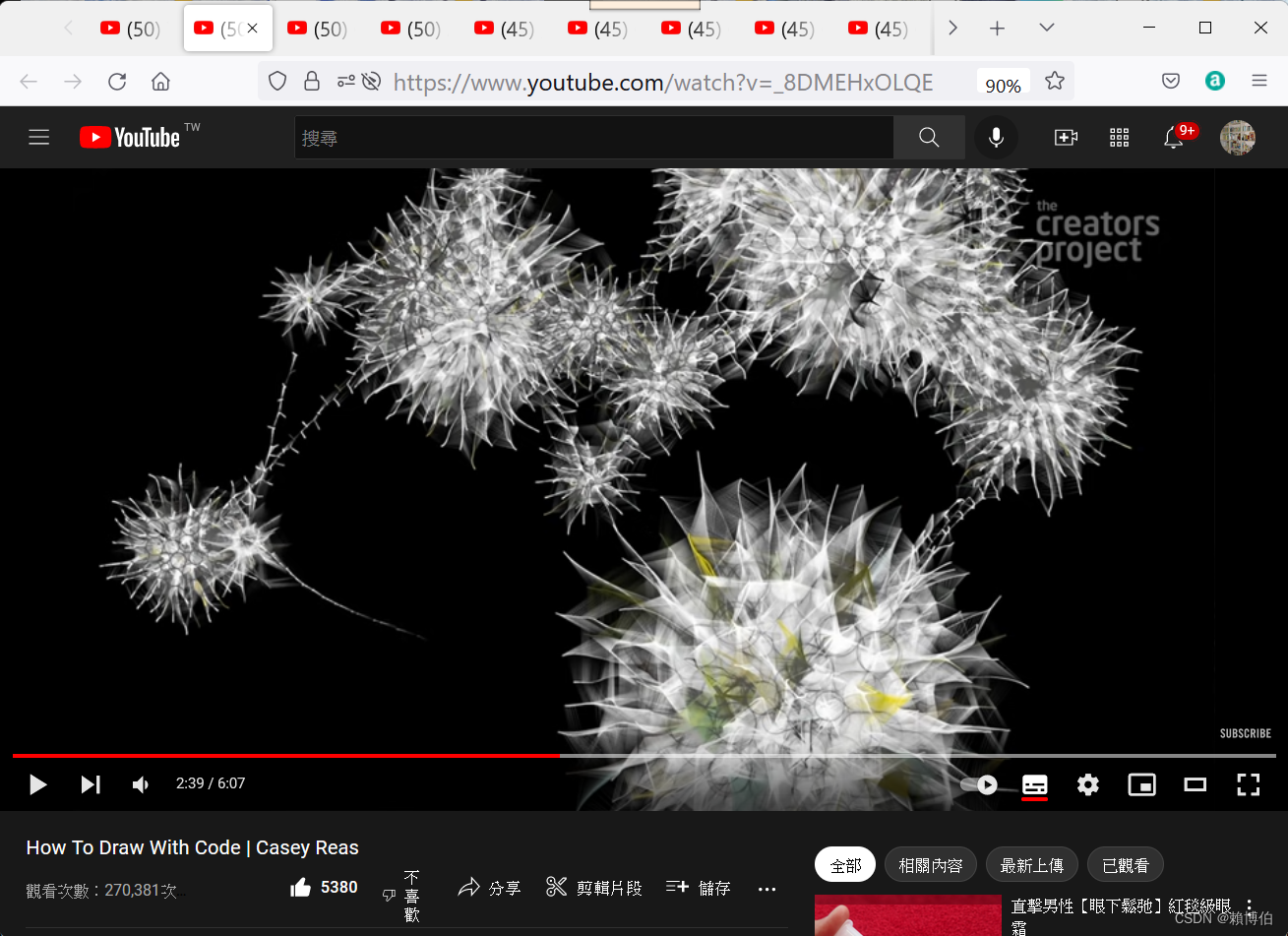
Task: Mute the video volume
Action: pos(142,784)
